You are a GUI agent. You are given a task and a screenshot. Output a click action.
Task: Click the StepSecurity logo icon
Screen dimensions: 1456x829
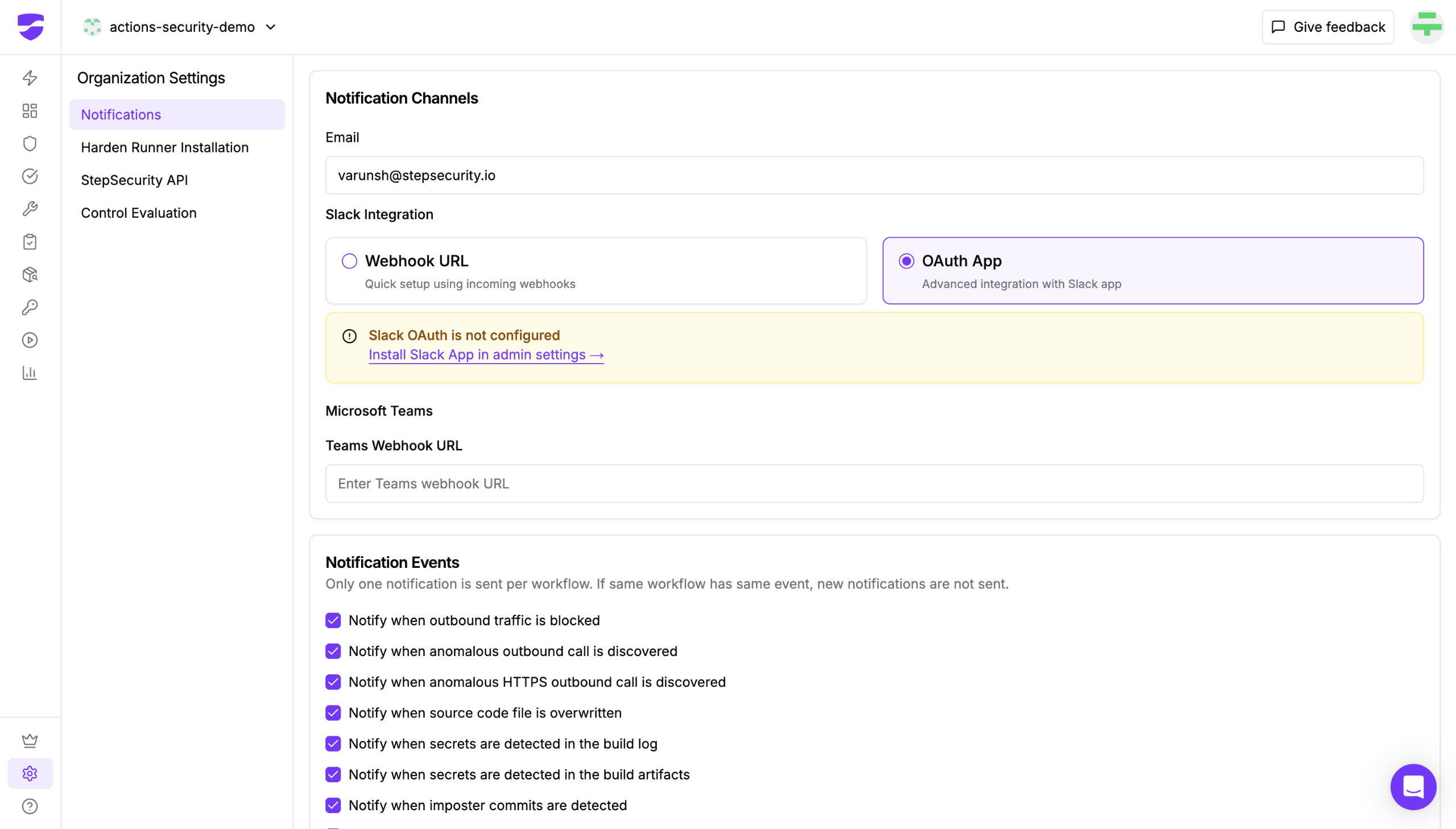point(31,27)
